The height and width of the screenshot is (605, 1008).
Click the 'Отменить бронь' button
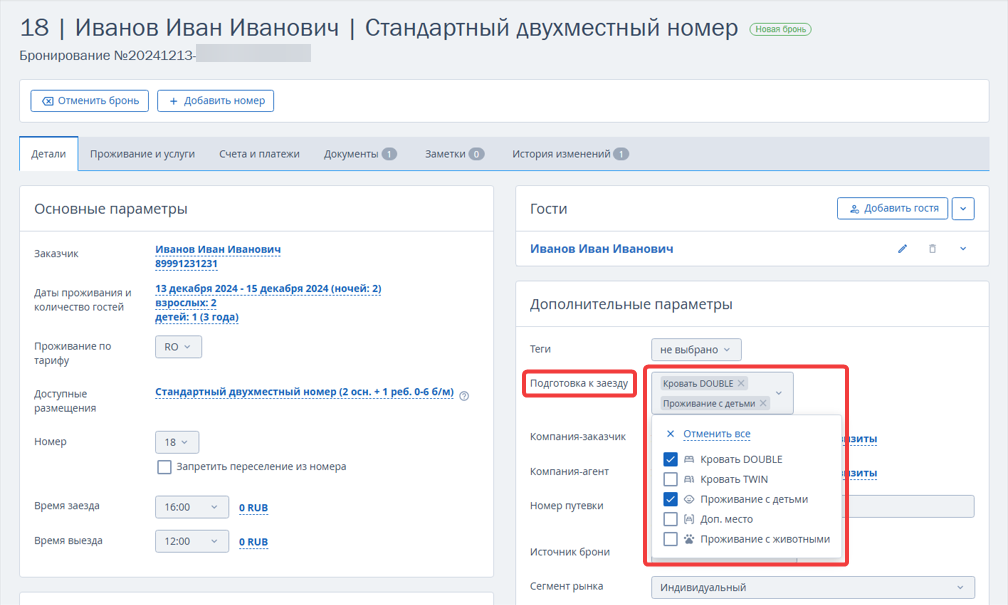(90, 101)
